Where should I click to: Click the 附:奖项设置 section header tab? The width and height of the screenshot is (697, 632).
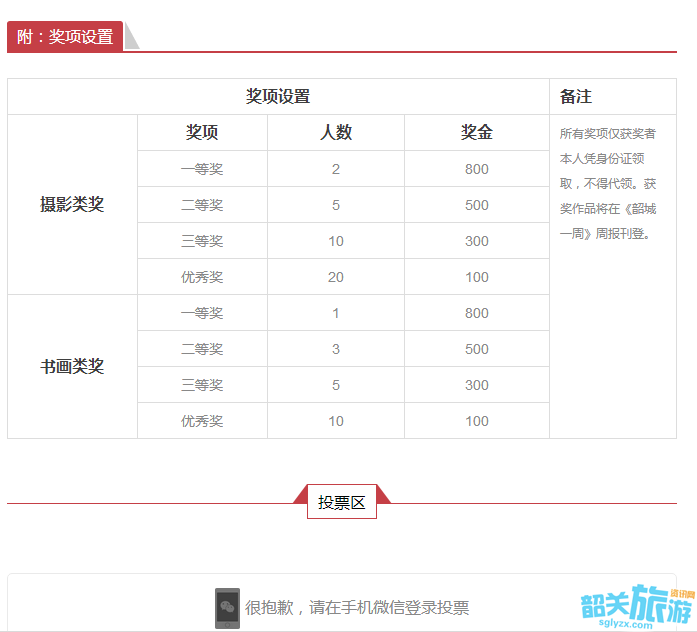click(x=65, y=36)
